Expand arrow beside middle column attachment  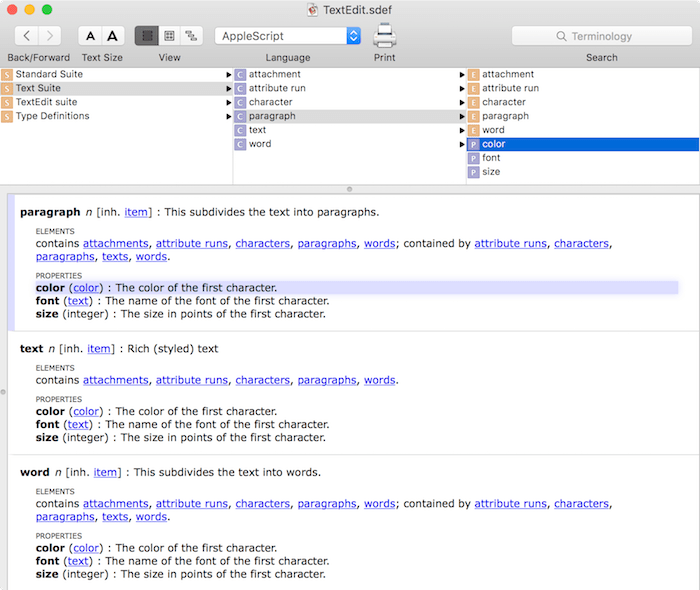pos(462,75)
